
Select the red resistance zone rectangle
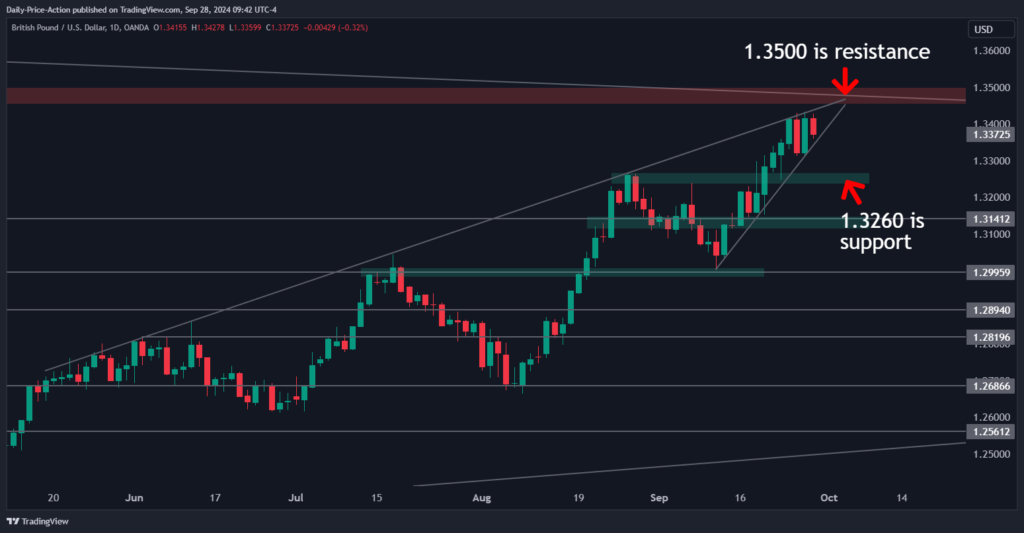click(486, 96)
